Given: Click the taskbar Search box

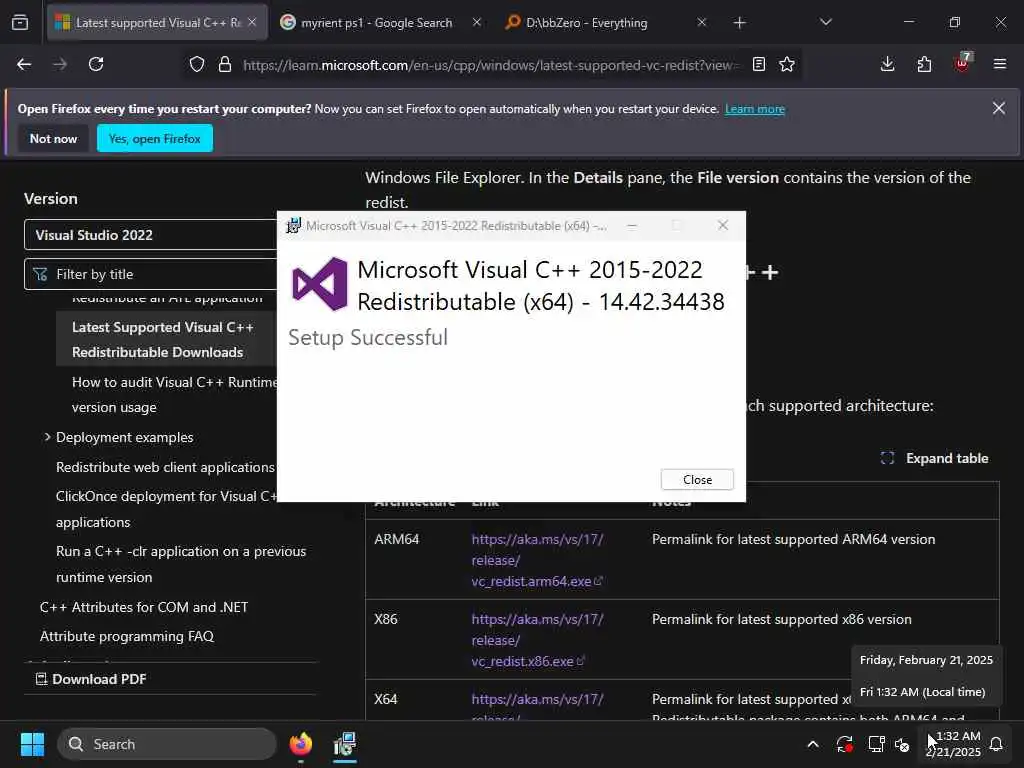Looking at the screenshot, I should [x=167, y=744].
